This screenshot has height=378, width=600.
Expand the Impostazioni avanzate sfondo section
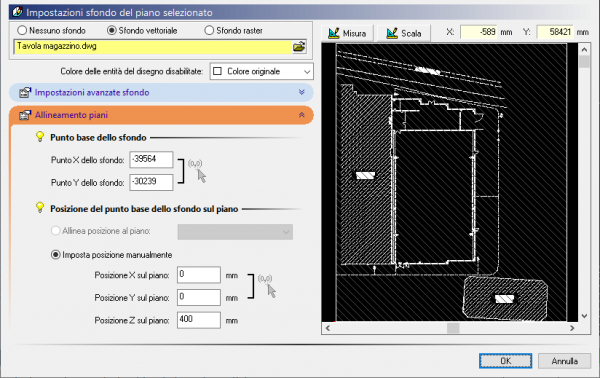[x=302, y=92]
